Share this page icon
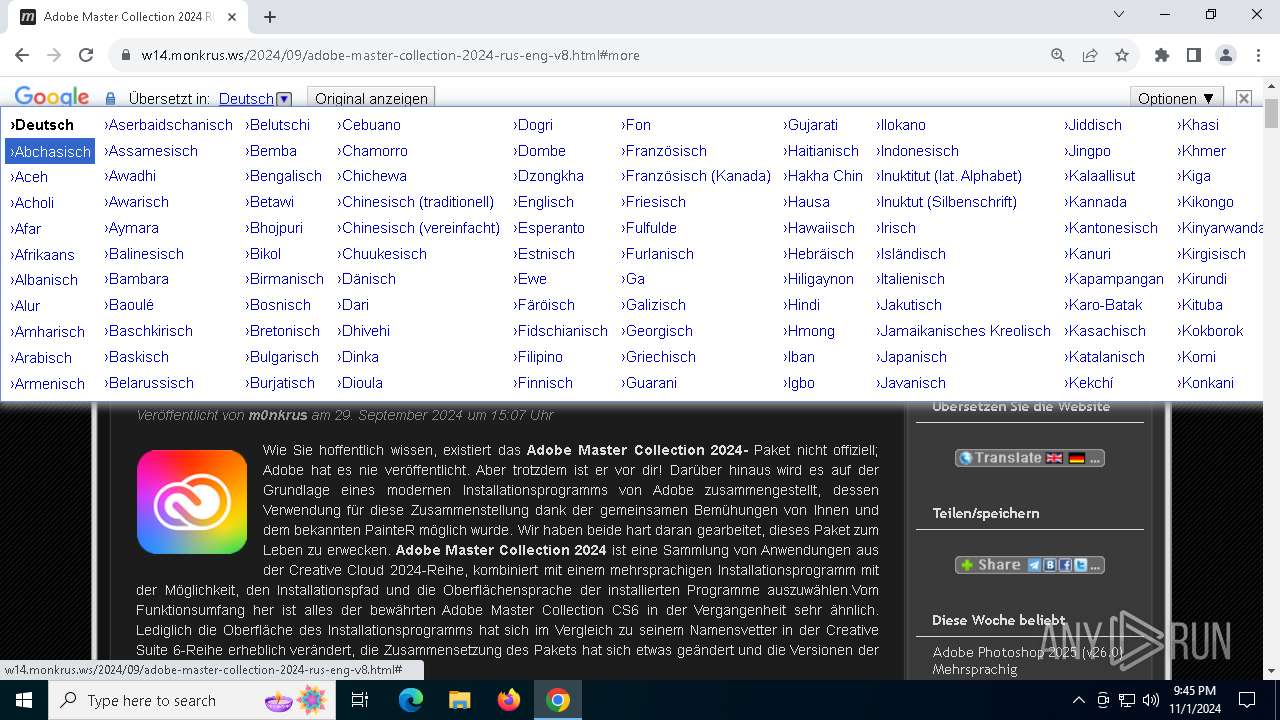 pos(1090,55)
